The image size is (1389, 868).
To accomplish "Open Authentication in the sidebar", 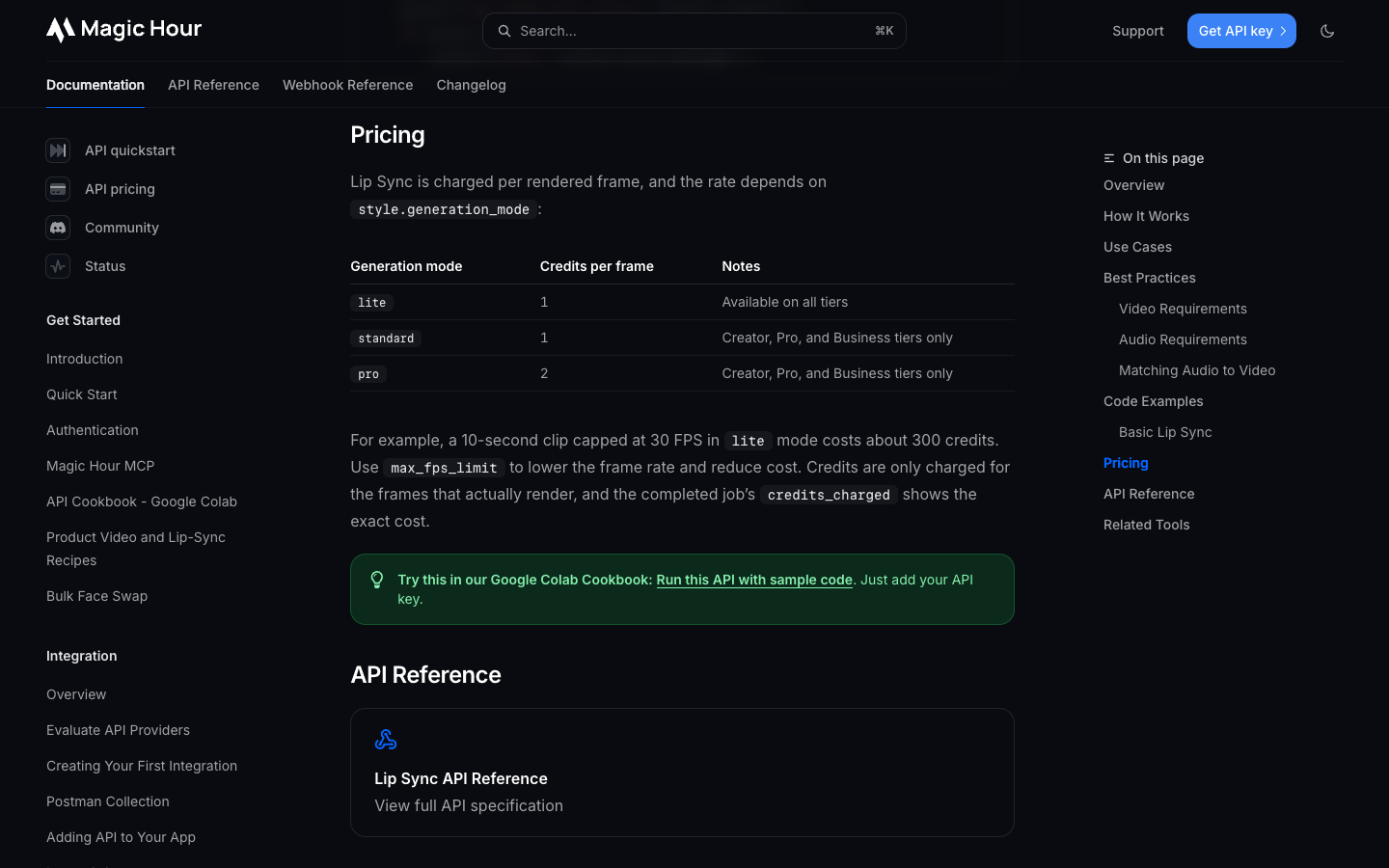I will click(x=93, y=430).
